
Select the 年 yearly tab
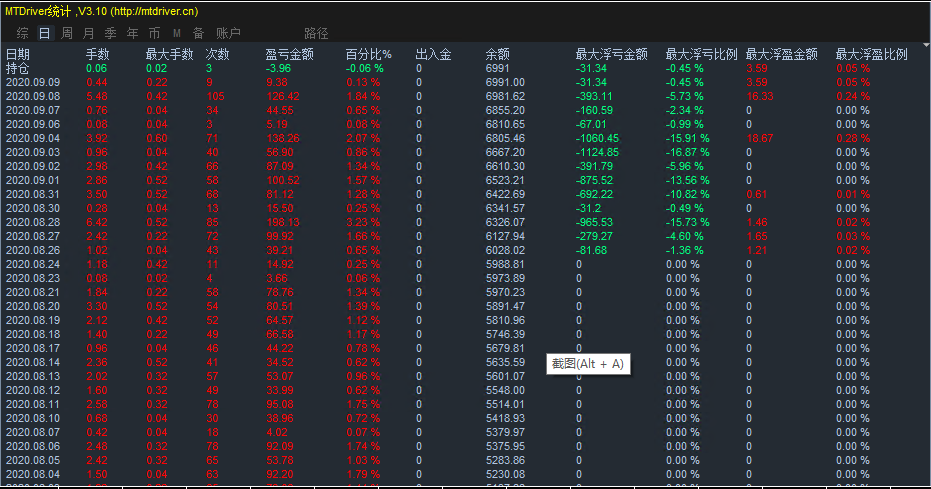point(132,33)
